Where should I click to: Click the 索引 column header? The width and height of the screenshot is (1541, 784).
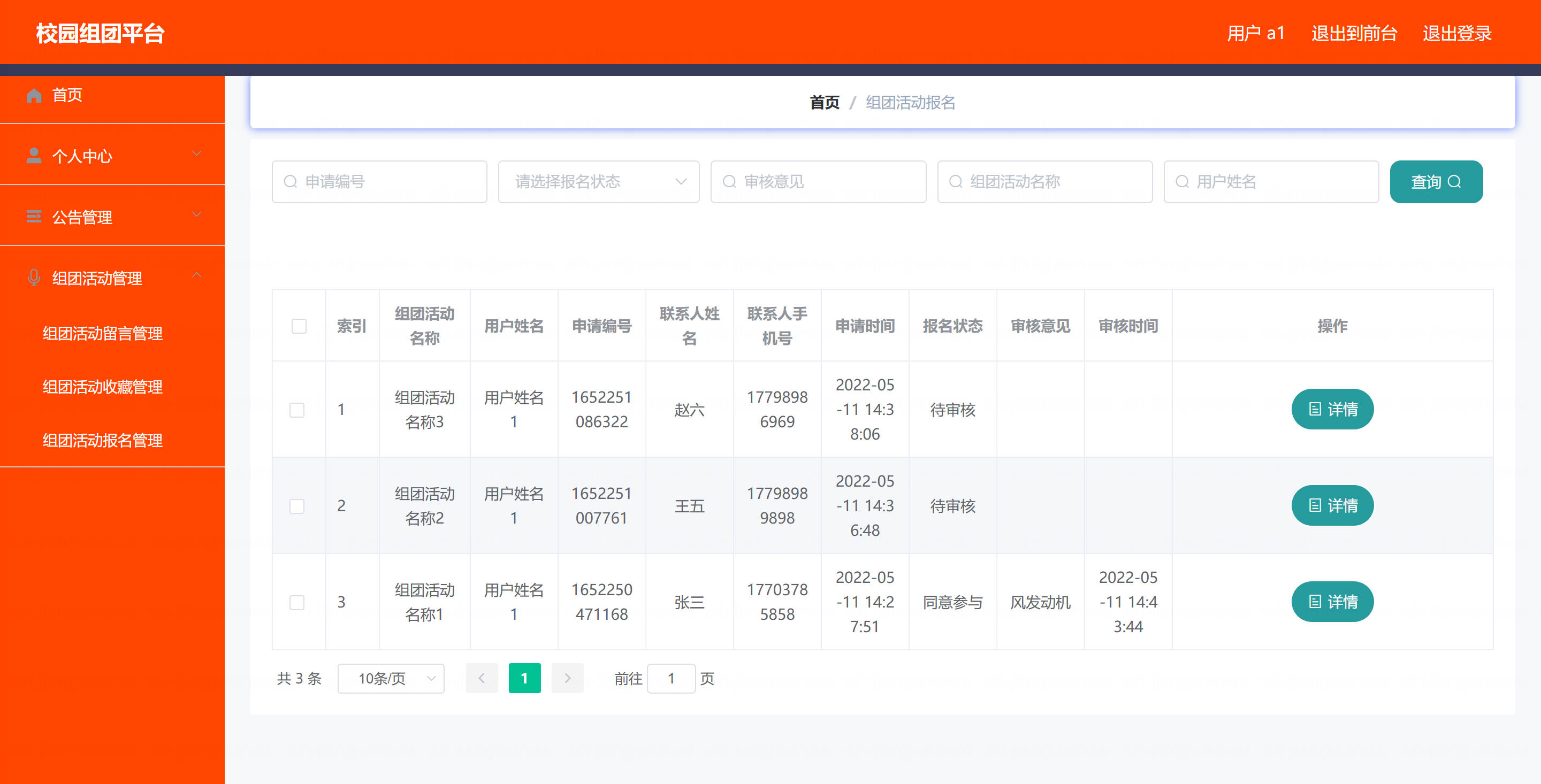coord(352,326)
